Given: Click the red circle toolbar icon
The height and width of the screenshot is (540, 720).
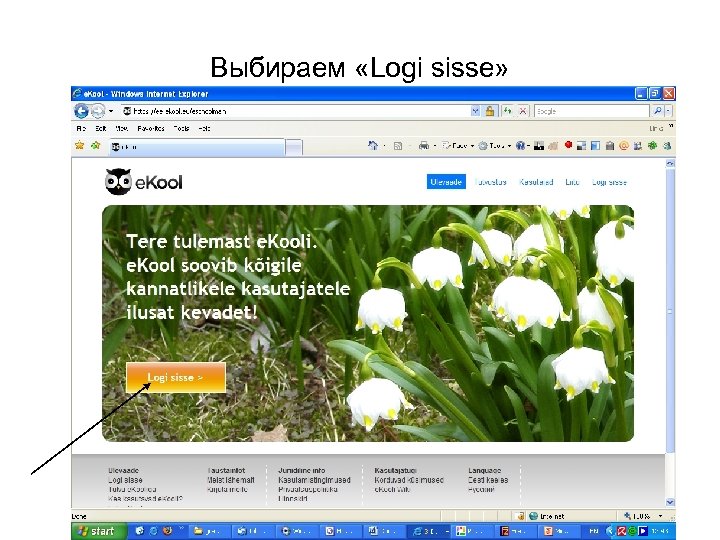Looking at the screenshot, I should pos(568,145).
